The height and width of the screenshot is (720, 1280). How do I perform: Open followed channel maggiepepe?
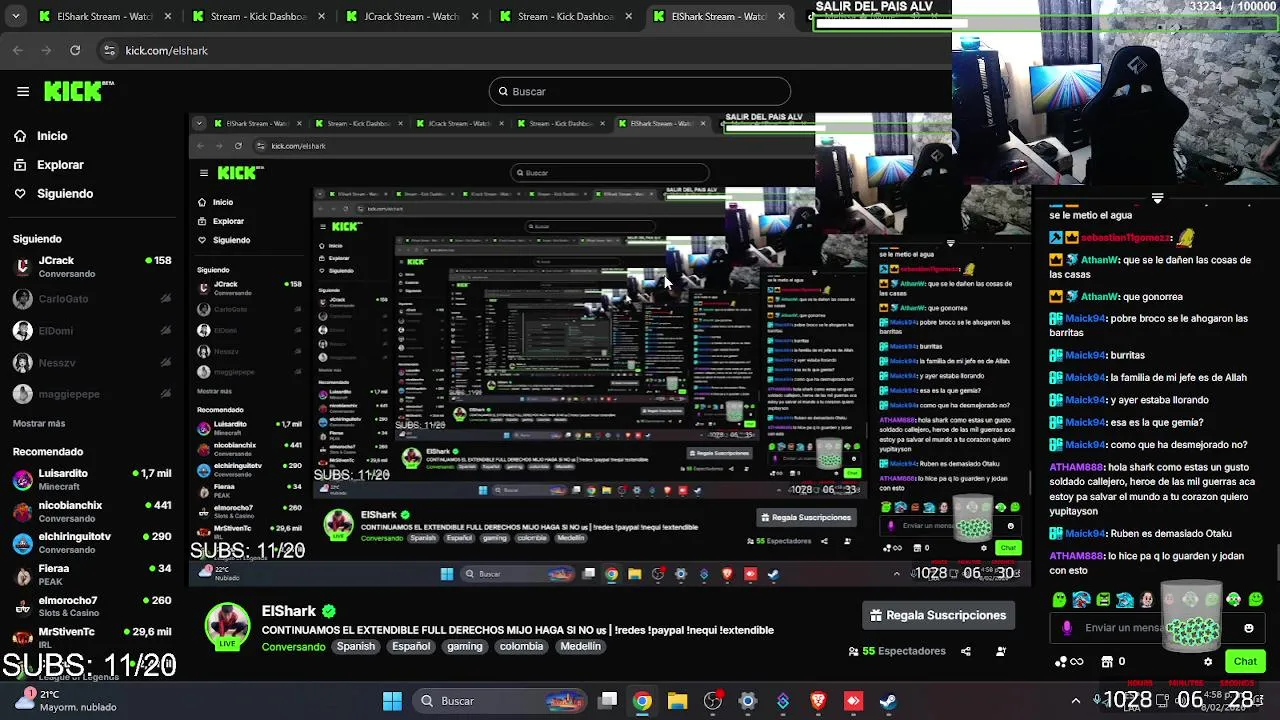(x=92, y=394)
